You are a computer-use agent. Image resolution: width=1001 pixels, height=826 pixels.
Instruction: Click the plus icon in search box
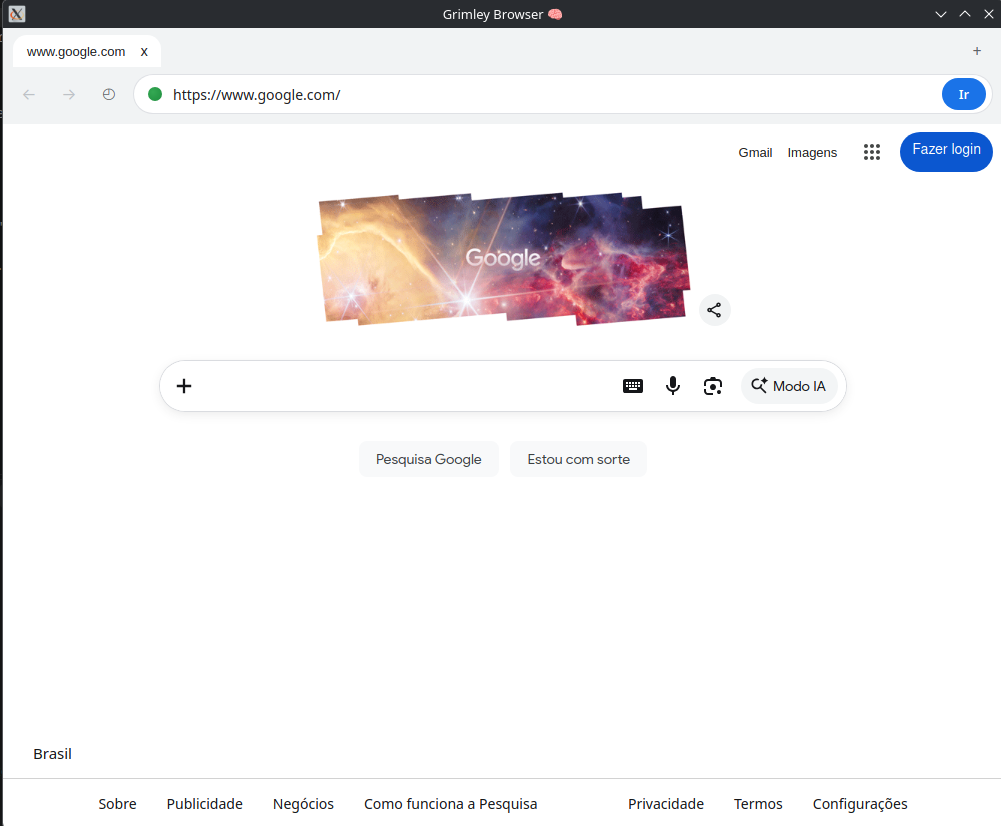click(184, 386)
